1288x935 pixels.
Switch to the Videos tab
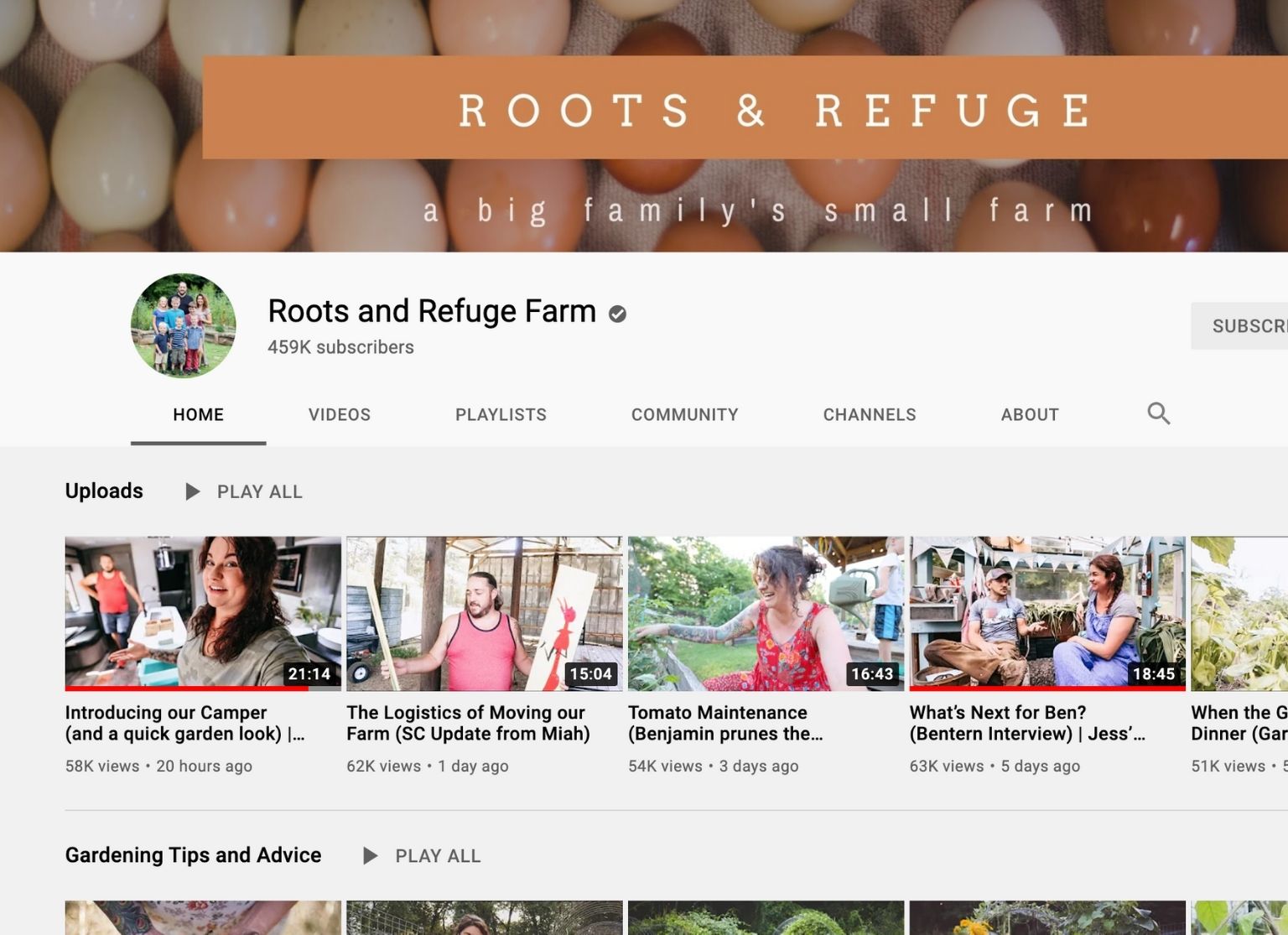click(x=339, y=414)
